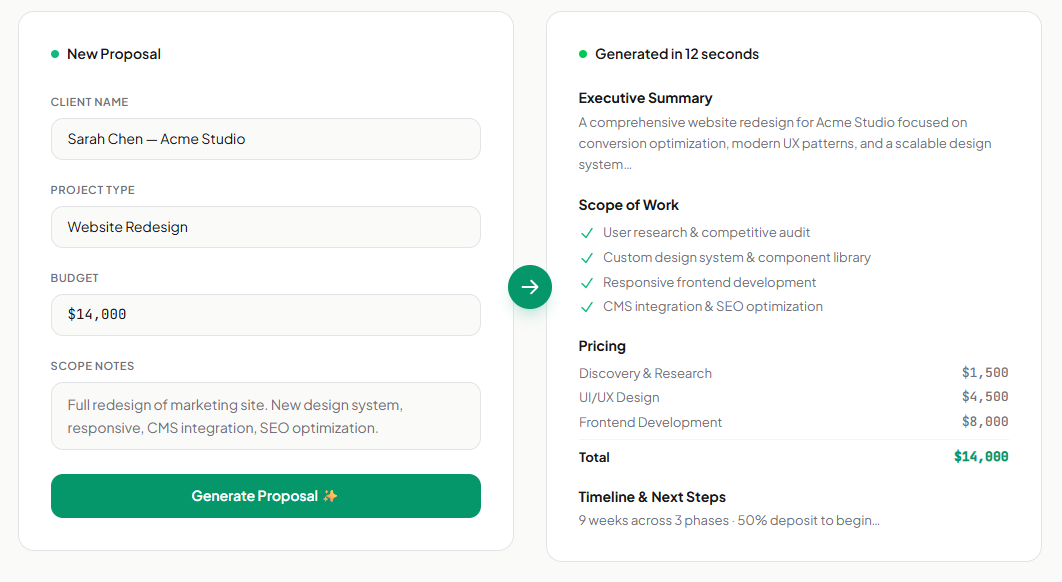Select the Pricing section heading

(x=602, y=346)
